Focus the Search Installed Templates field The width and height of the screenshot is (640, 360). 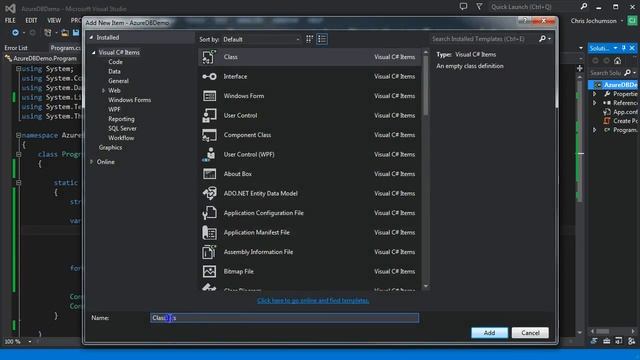click(x=484, y=39)
